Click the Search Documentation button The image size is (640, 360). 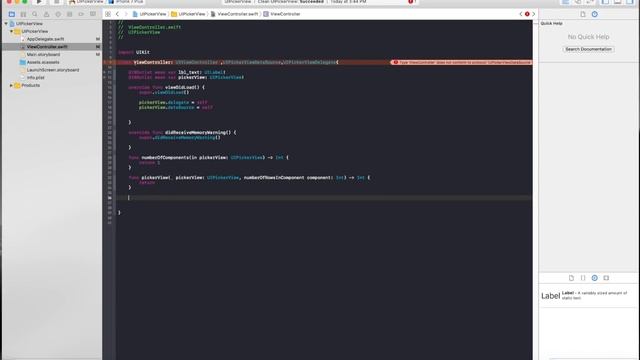coord(588,49)
